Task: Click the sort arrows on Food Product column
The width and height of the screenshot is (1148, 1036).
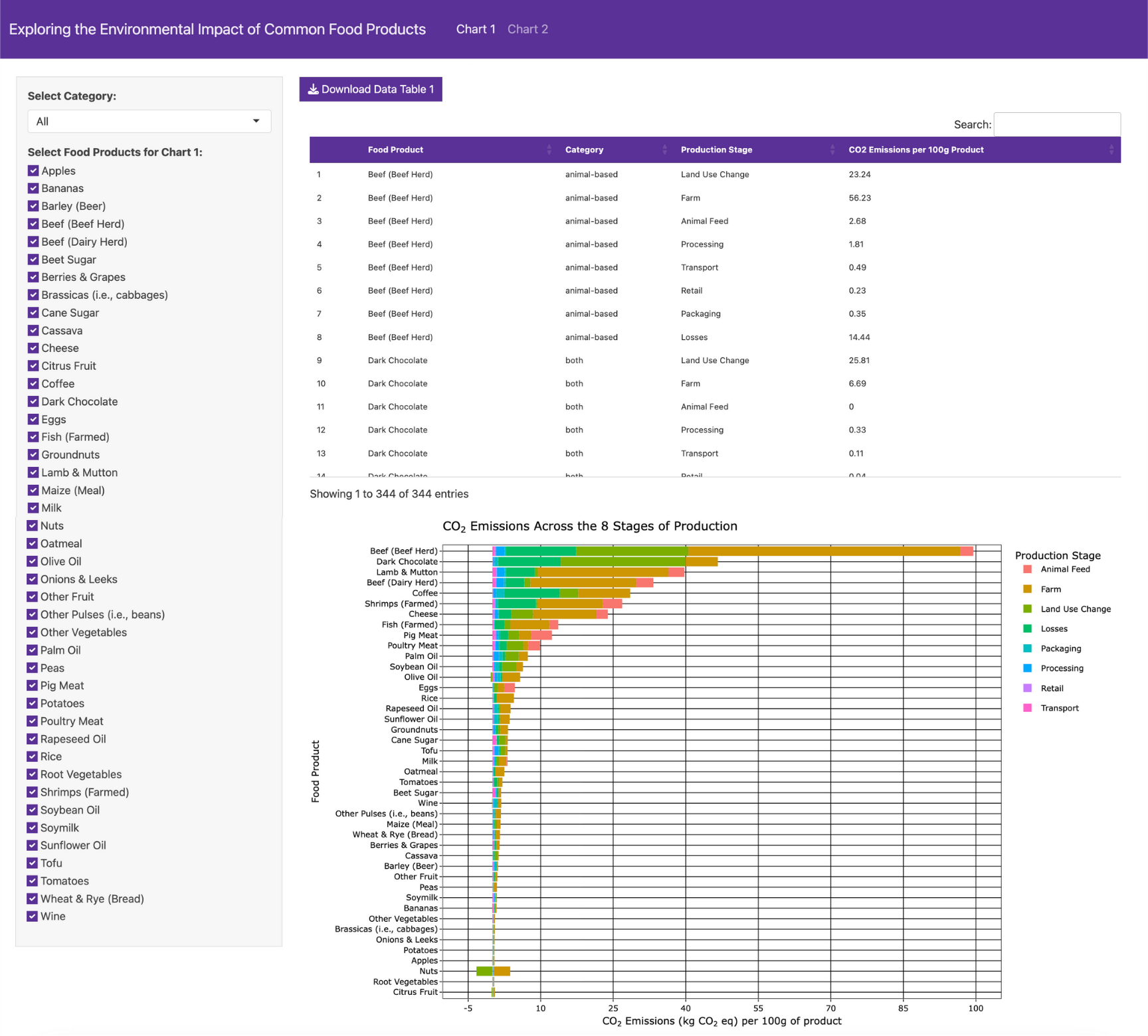Action: 549,150
